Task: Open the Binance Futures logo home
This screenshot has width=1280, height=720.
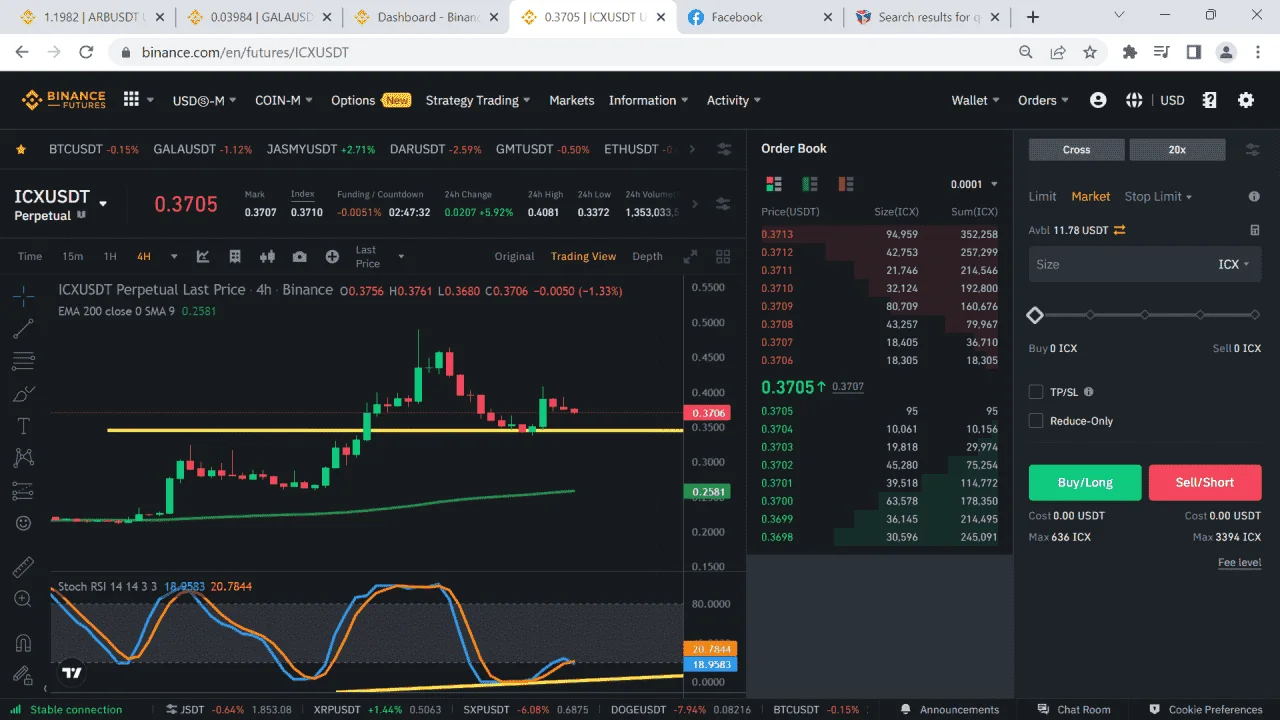Action: (63, 100)
